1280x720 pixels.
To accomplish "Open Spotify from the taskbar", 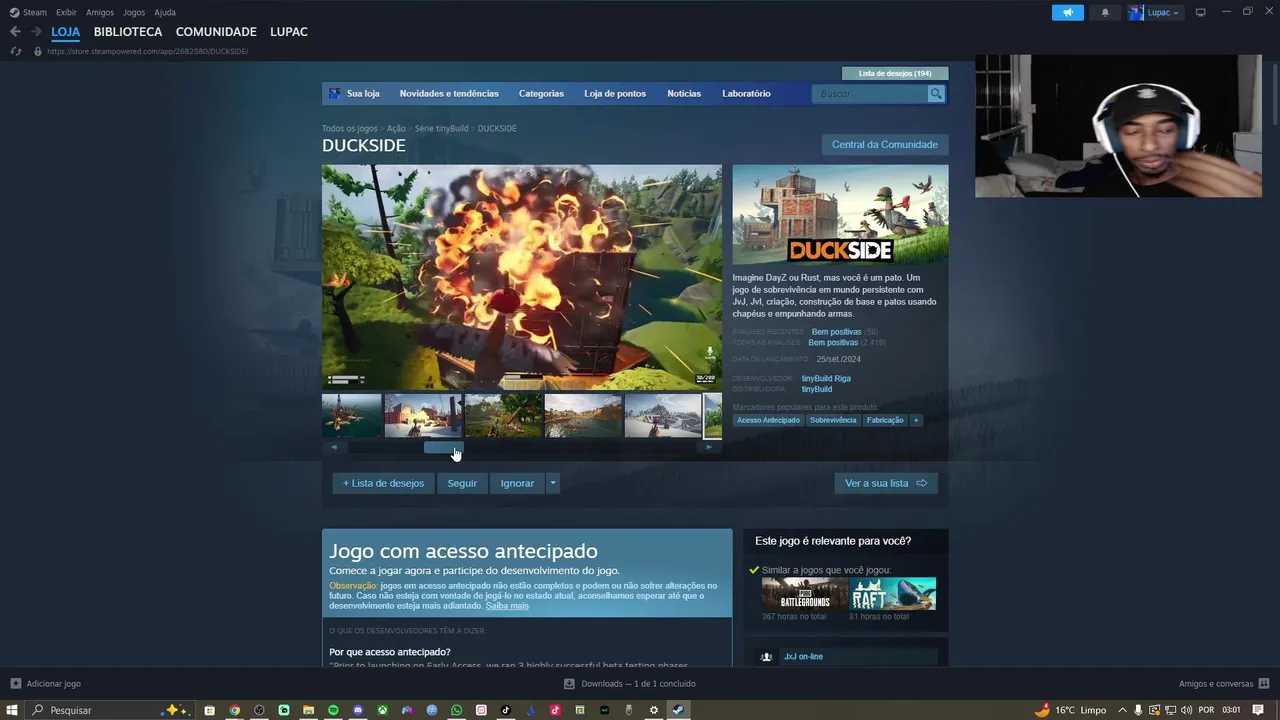I will 333,710.
